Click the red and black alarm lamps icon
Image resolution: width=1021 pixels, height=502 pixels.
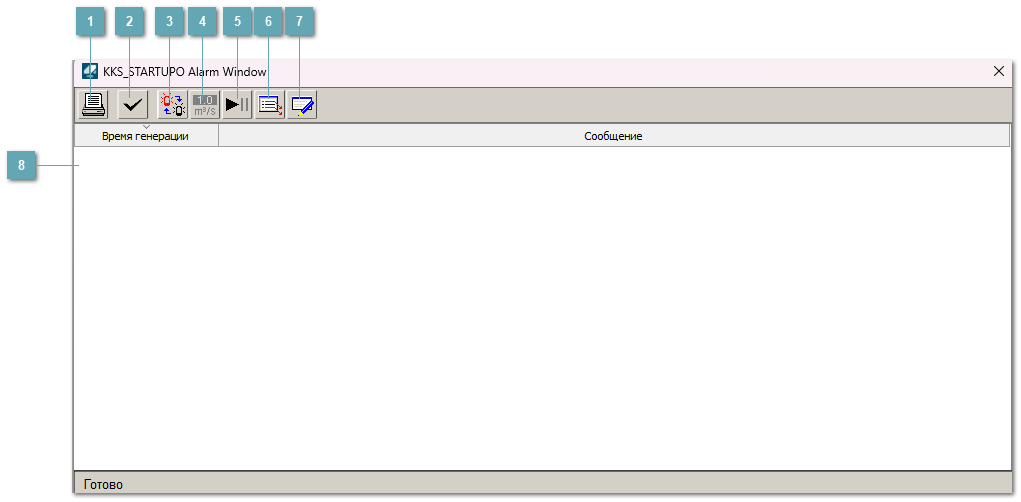click(172, 104)
